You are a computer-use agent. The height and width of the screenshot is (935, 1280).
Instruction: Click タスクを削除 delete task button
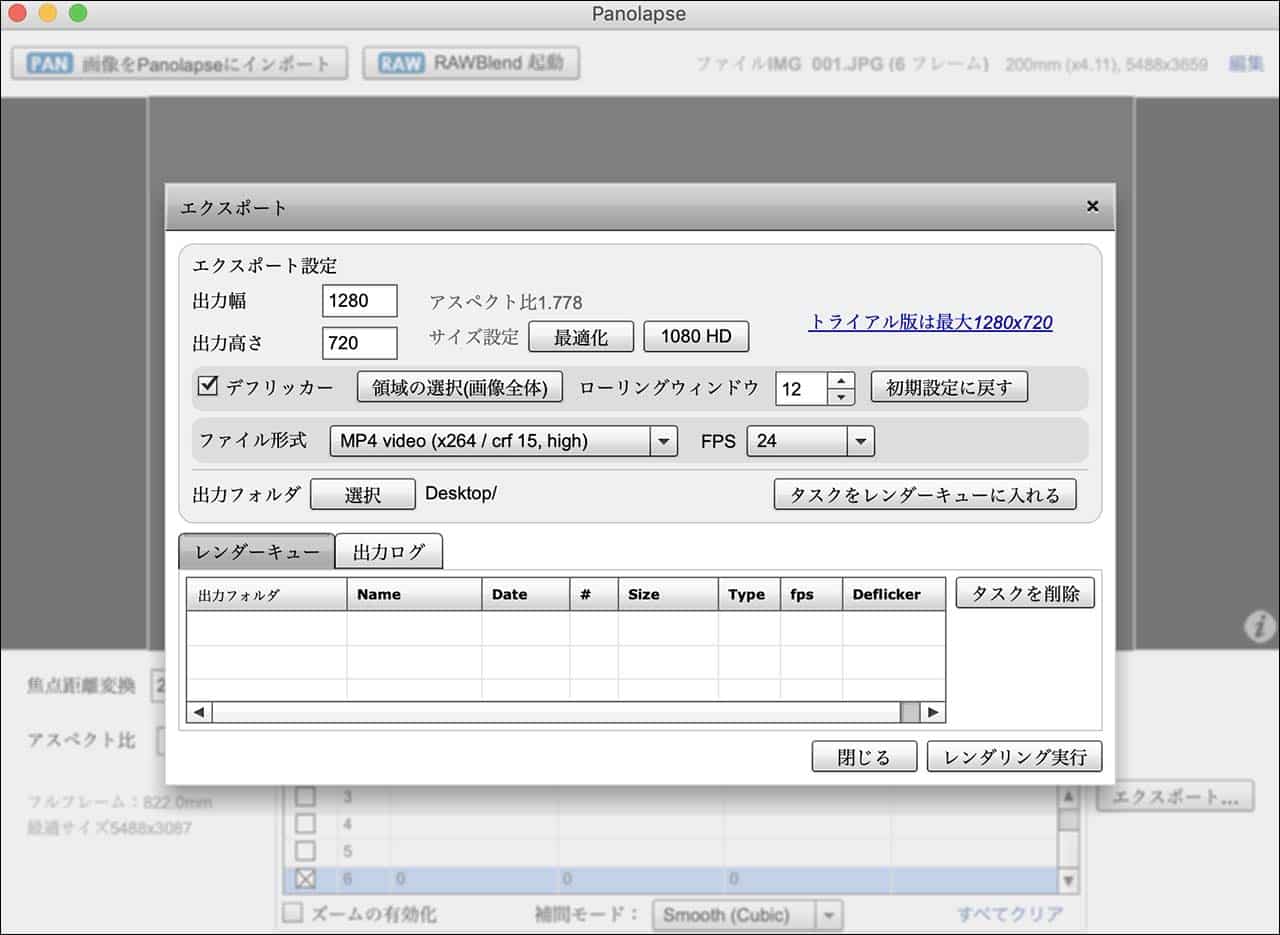pyautogui.click(x=1025, y=593)
